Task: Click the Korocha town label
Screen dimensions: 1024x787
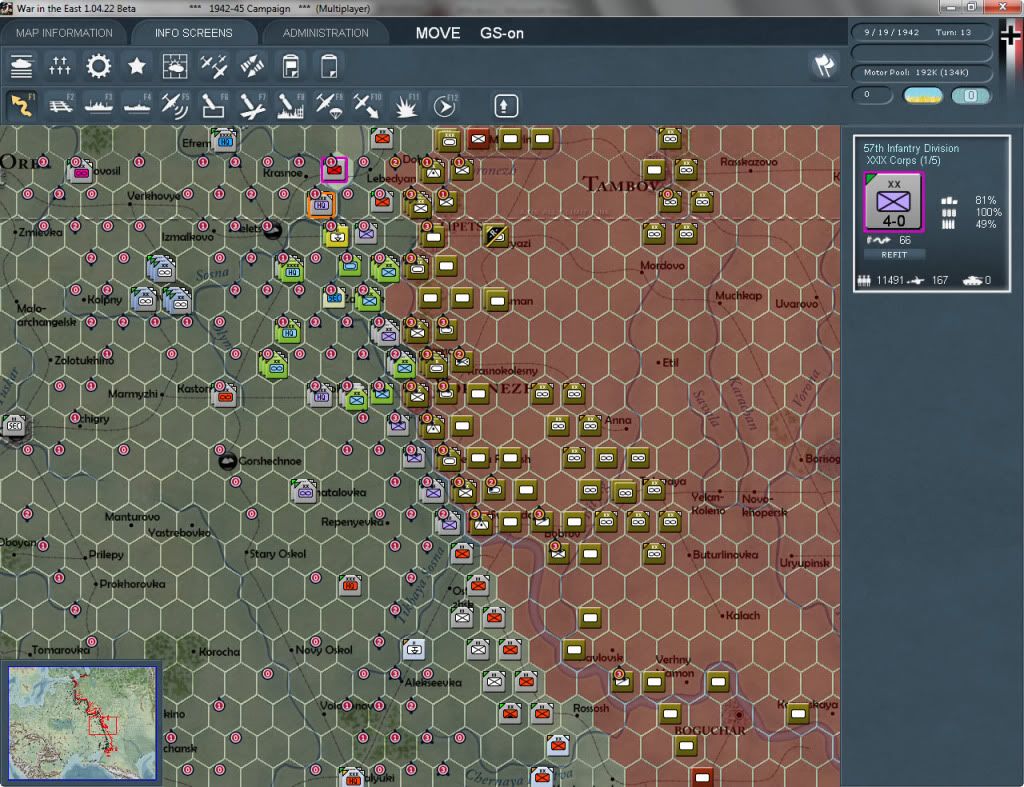Action: [219, 652]
